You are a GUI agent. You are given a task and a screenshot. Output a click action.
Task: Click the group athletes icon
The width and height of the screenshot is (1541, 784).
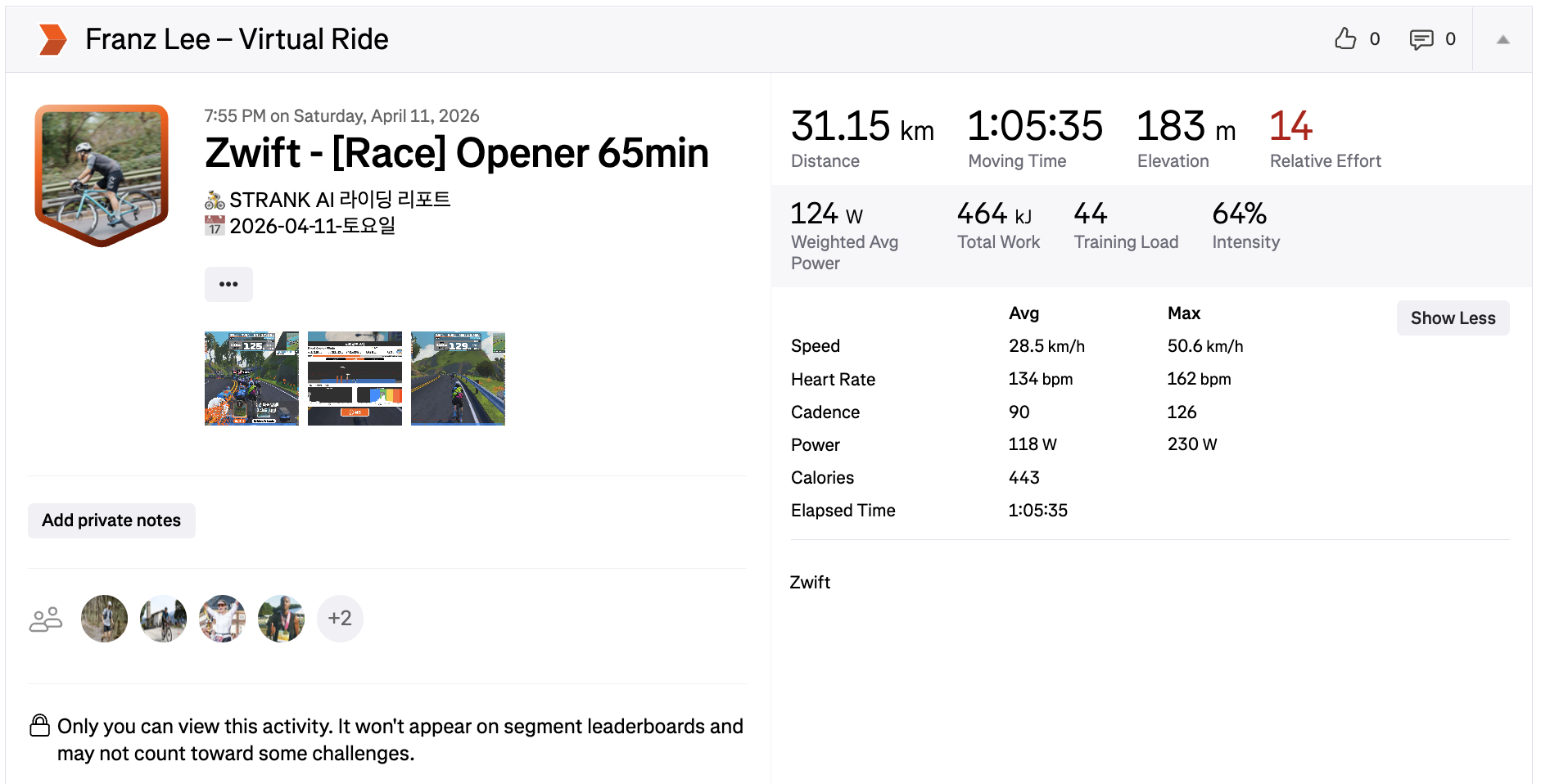tap(46, 620)
